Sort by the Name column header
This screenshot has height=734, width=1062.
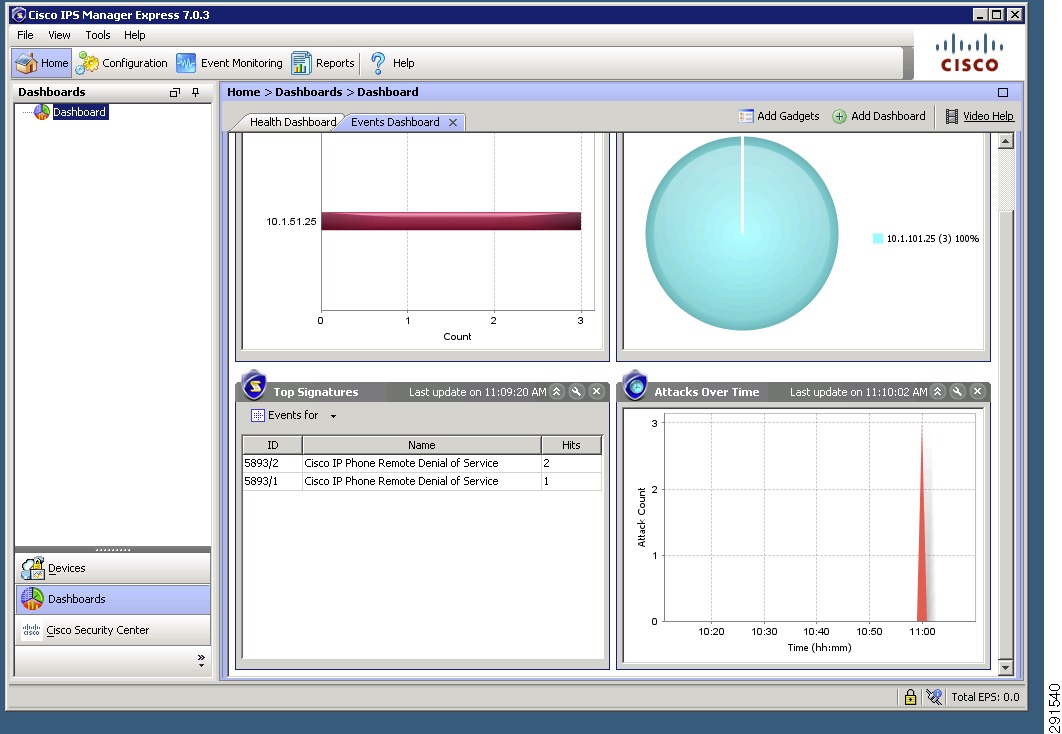tap(421, 445)
